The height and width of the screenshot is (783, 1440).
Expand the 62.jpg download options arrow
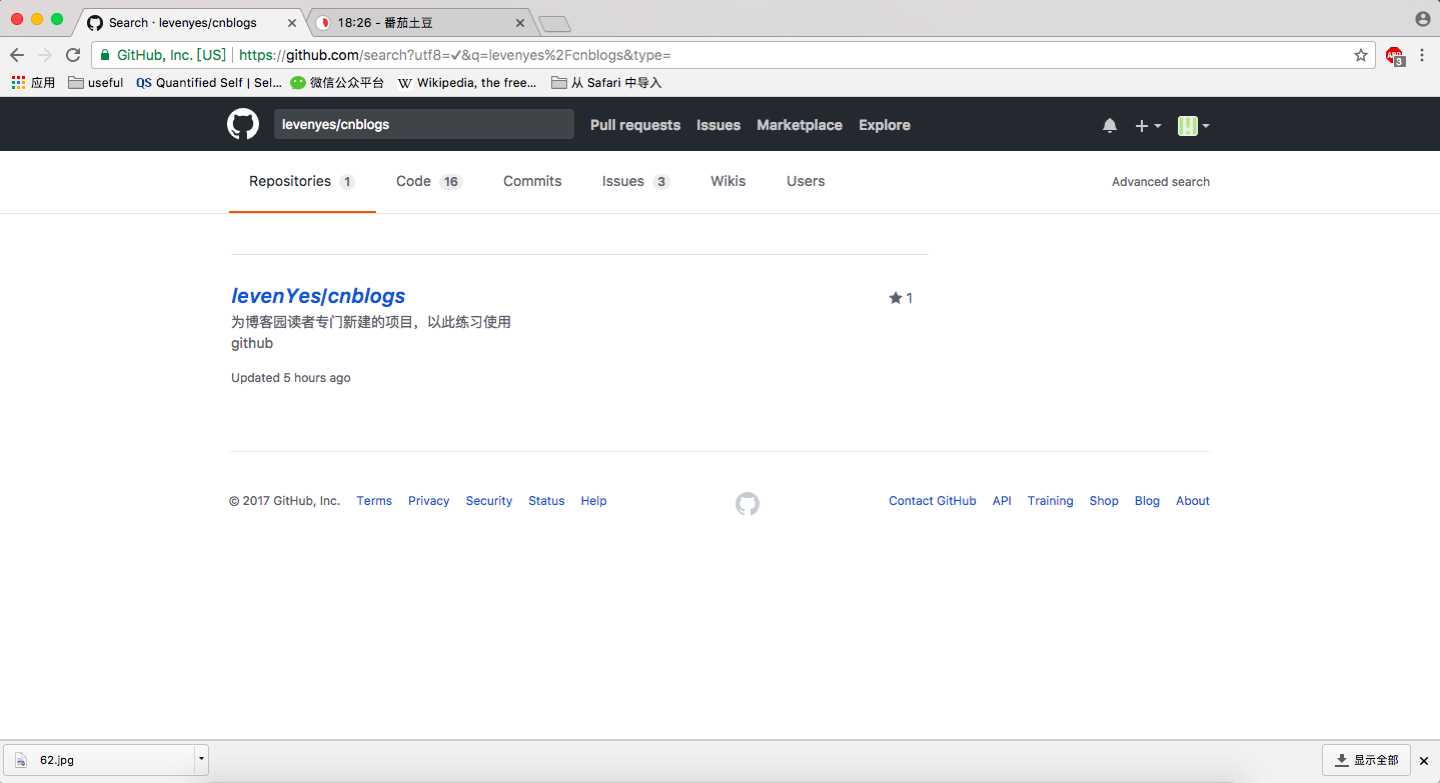tap(201, 760)
